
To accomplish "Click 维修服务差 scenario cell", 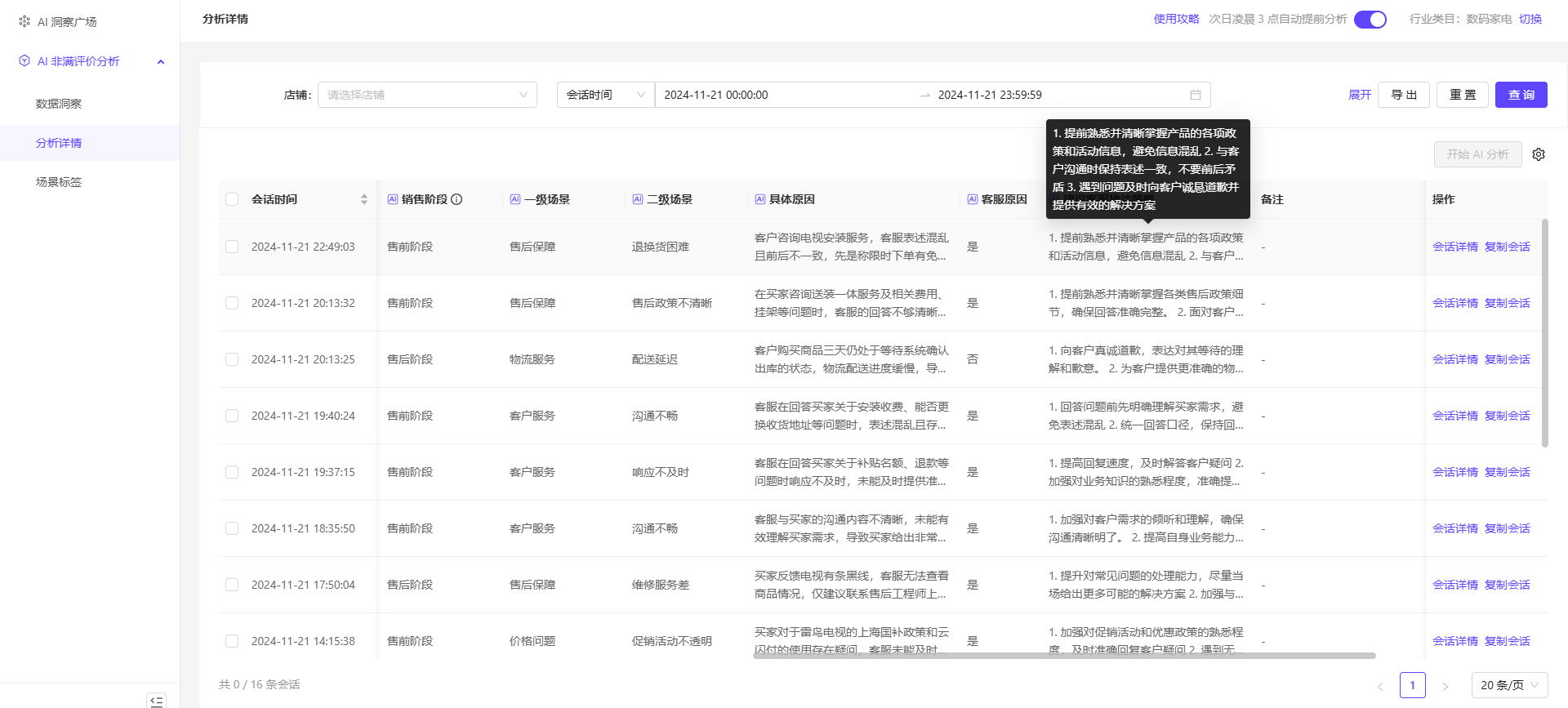I will (x=661, y=585).
